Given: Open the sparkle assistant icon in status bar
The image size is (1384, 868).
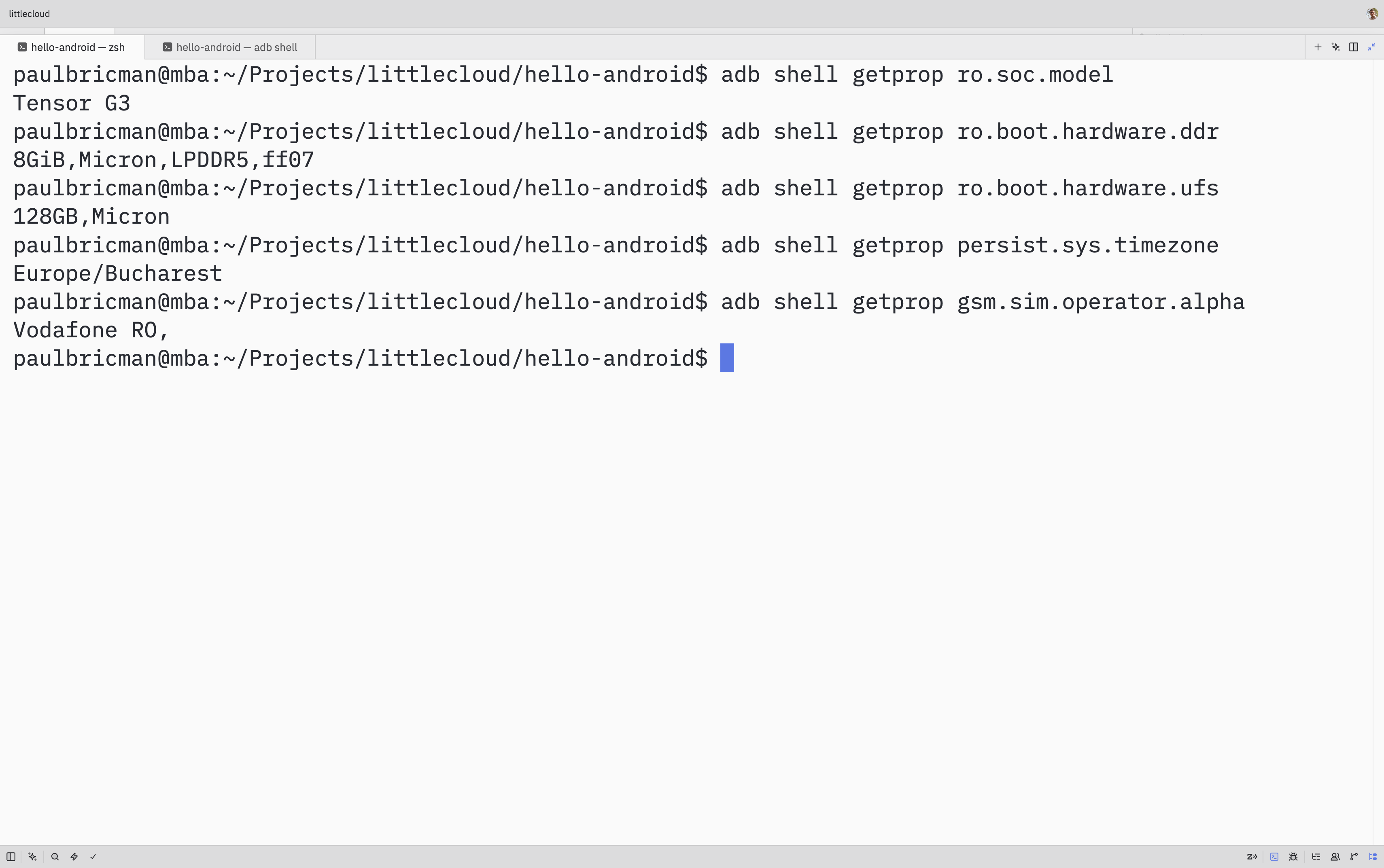Looking at the screenshot, I should tap(33, 857).
